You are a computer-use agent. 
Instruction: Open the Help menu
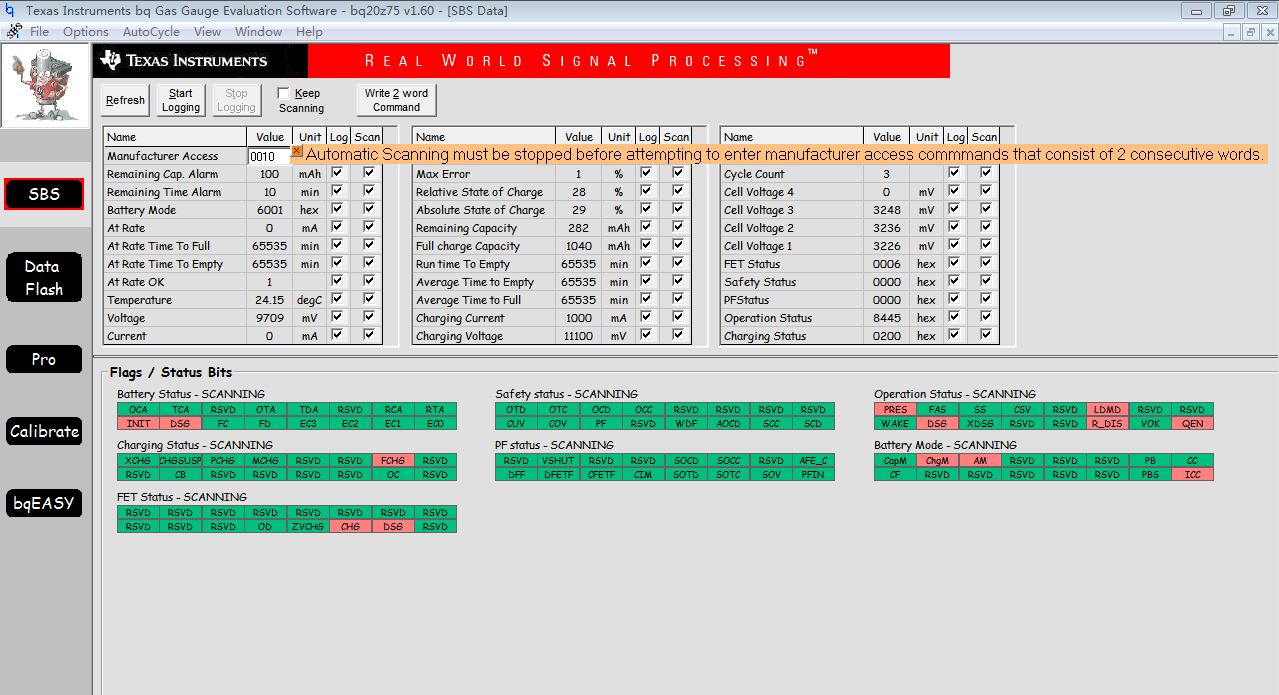pyautogui.click(x=309, y=31)
